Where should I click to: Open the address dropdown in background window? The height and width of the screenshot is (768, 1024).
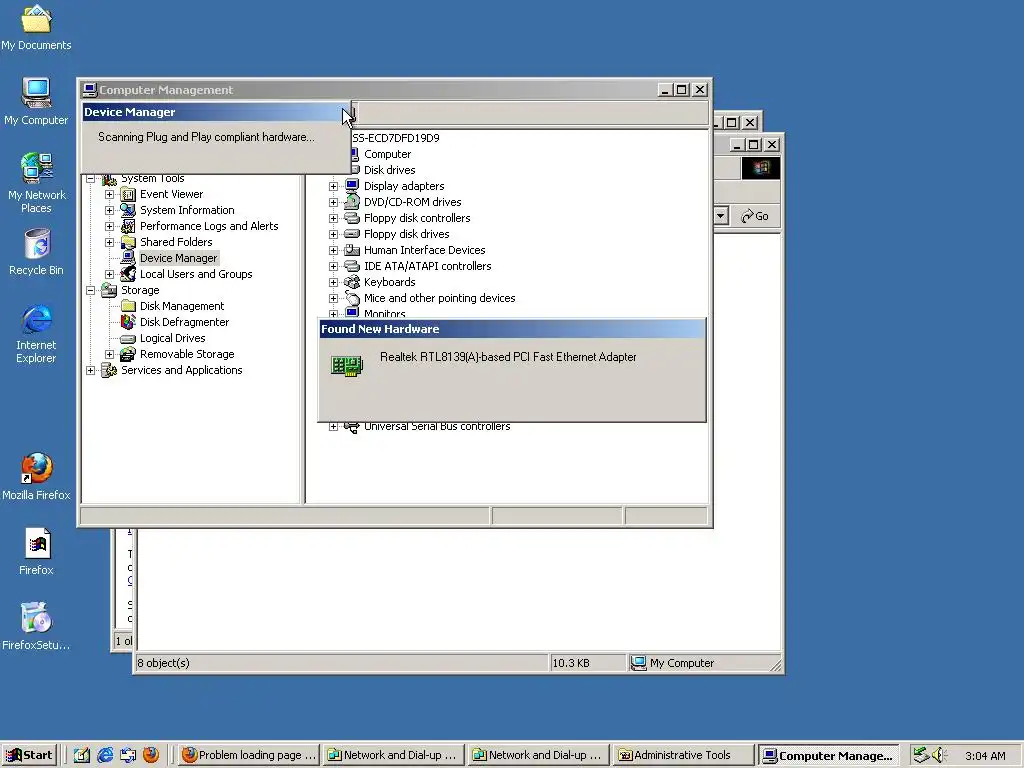click(x=720, y=216)
